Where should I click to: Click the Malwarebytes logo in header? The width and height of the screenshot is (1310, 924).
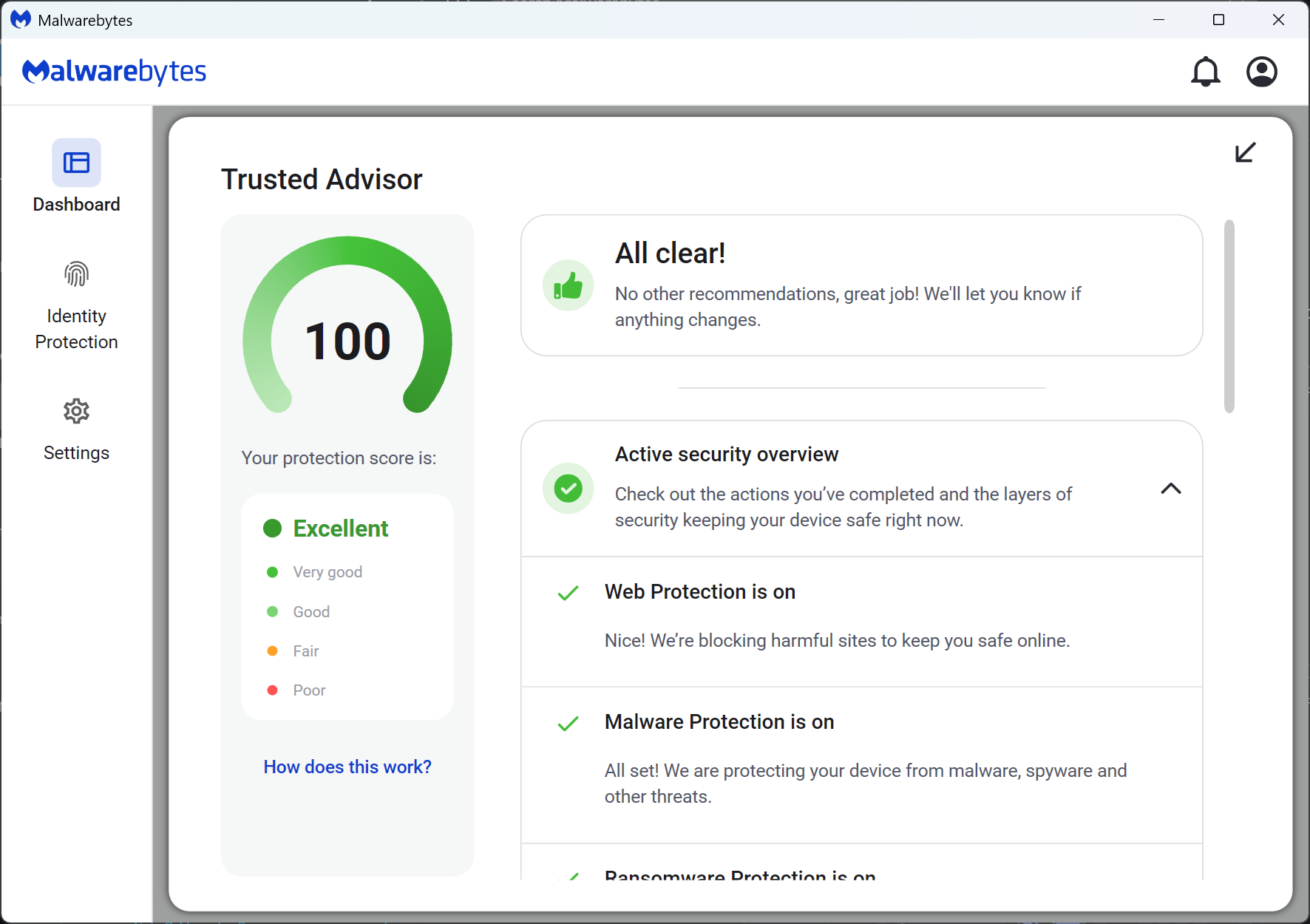tap(115, 72)
